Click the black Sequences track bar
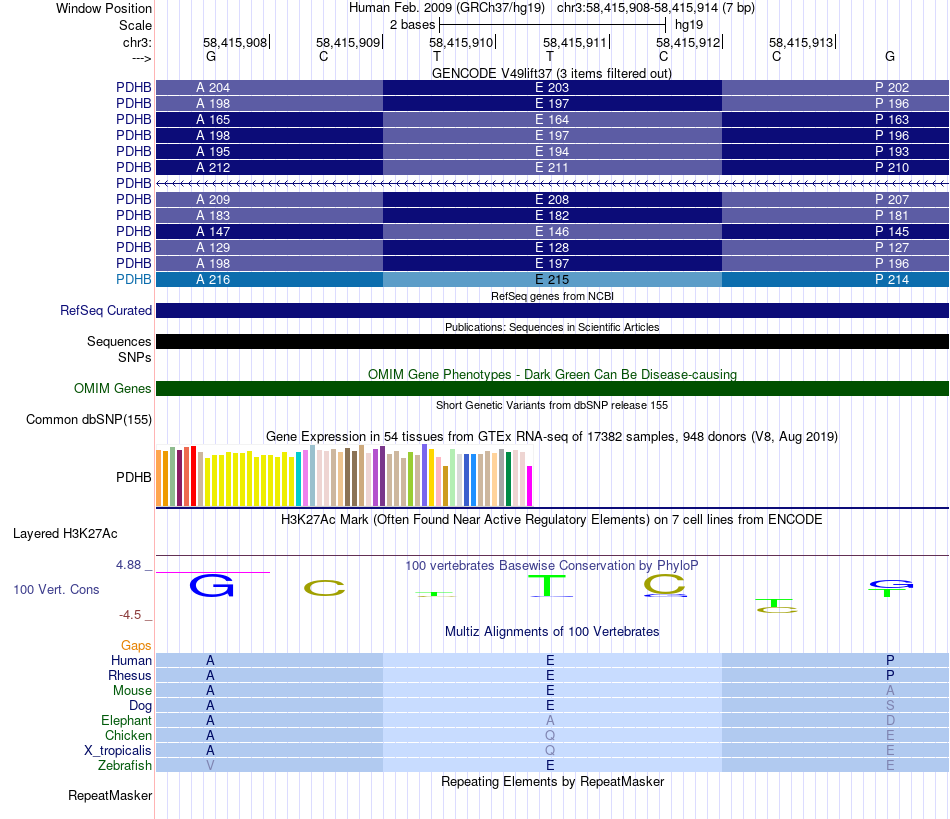The height and width of the screenshot is (819, 950). tap(552, 341)
